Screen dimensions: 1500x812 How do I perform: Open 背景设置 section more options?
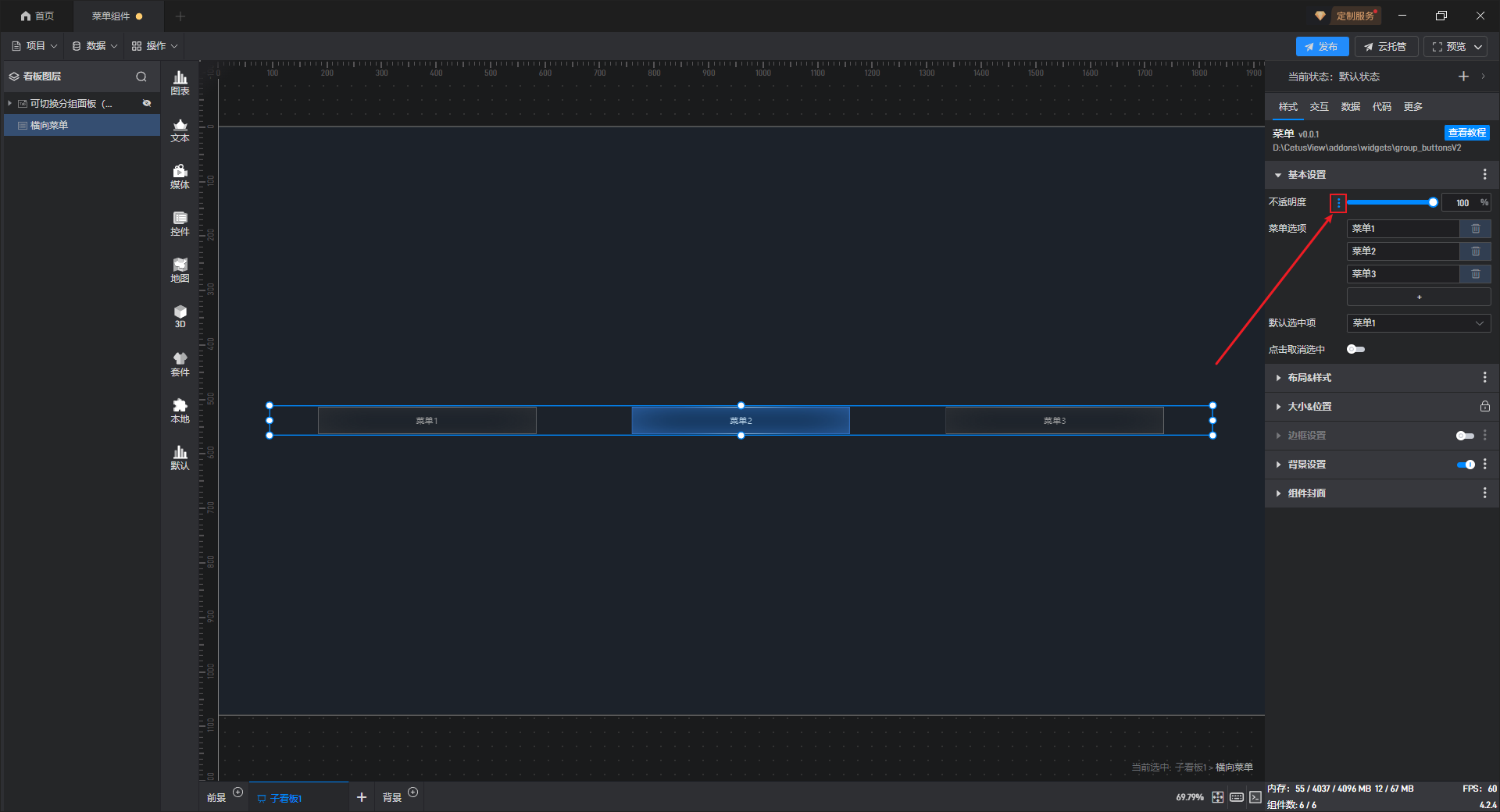pos(1485,465)
